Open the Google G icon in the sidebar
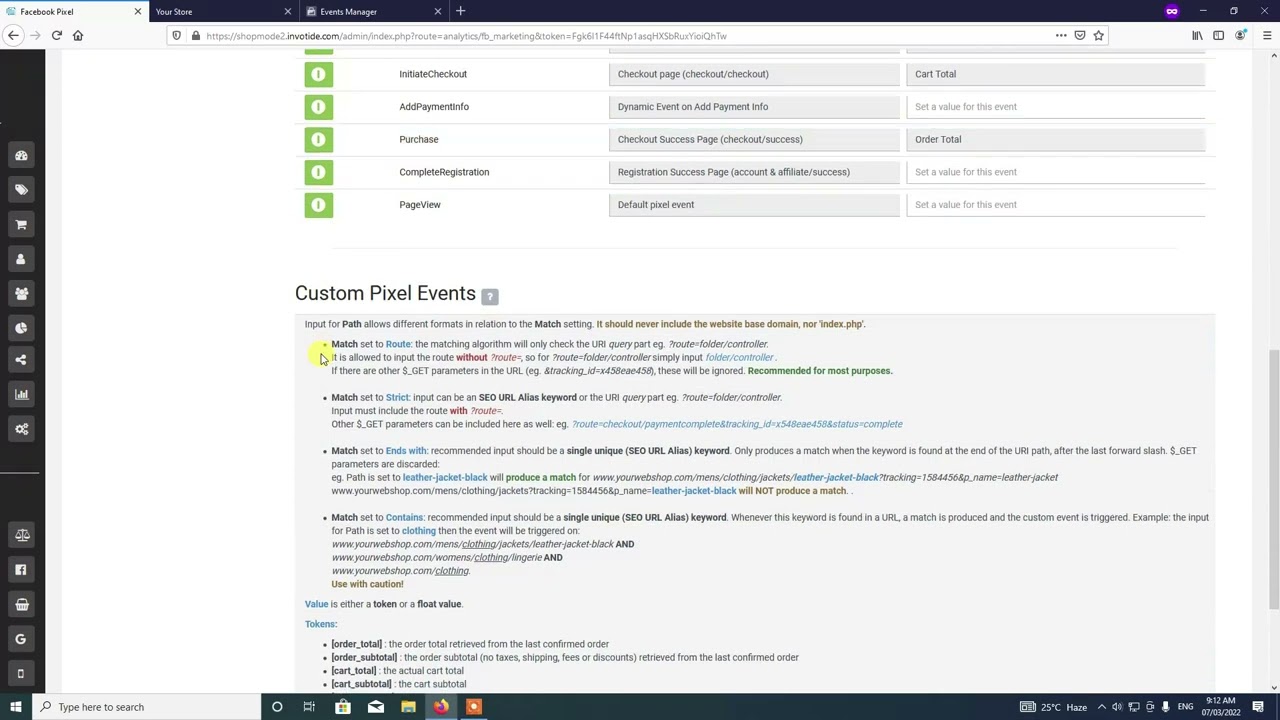Viewport: 1280px width, 720px height. click(x=21, y=639)
